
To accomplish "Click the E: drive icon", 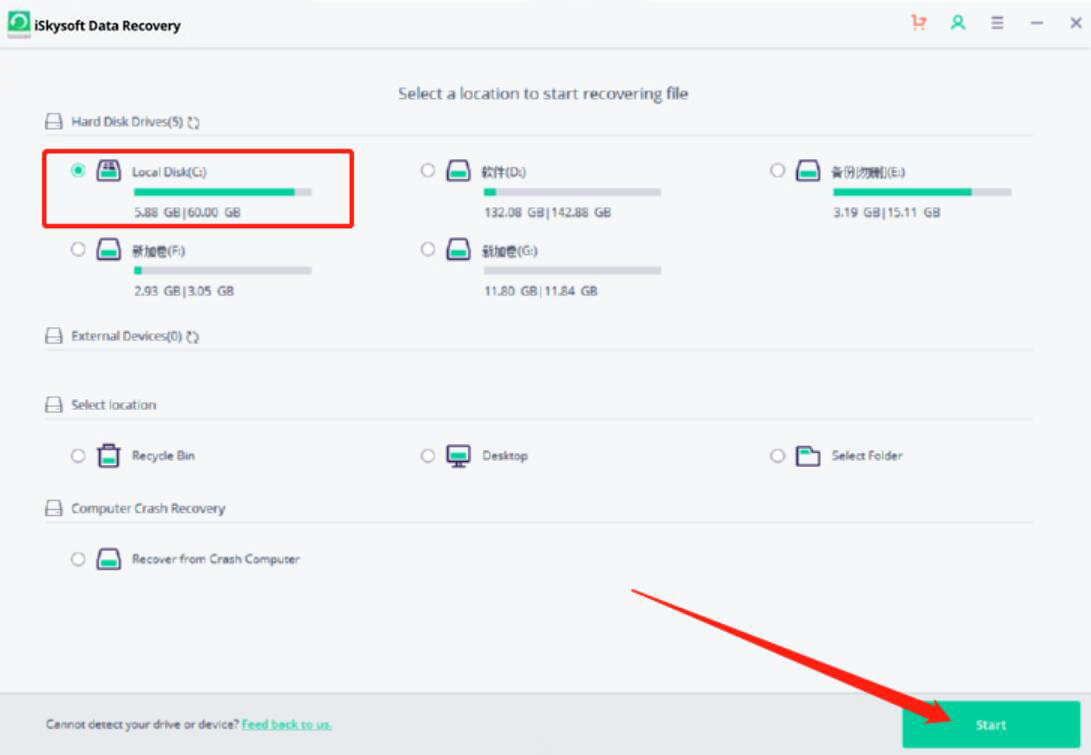I will pyautogui.click(x=808, y=170).
